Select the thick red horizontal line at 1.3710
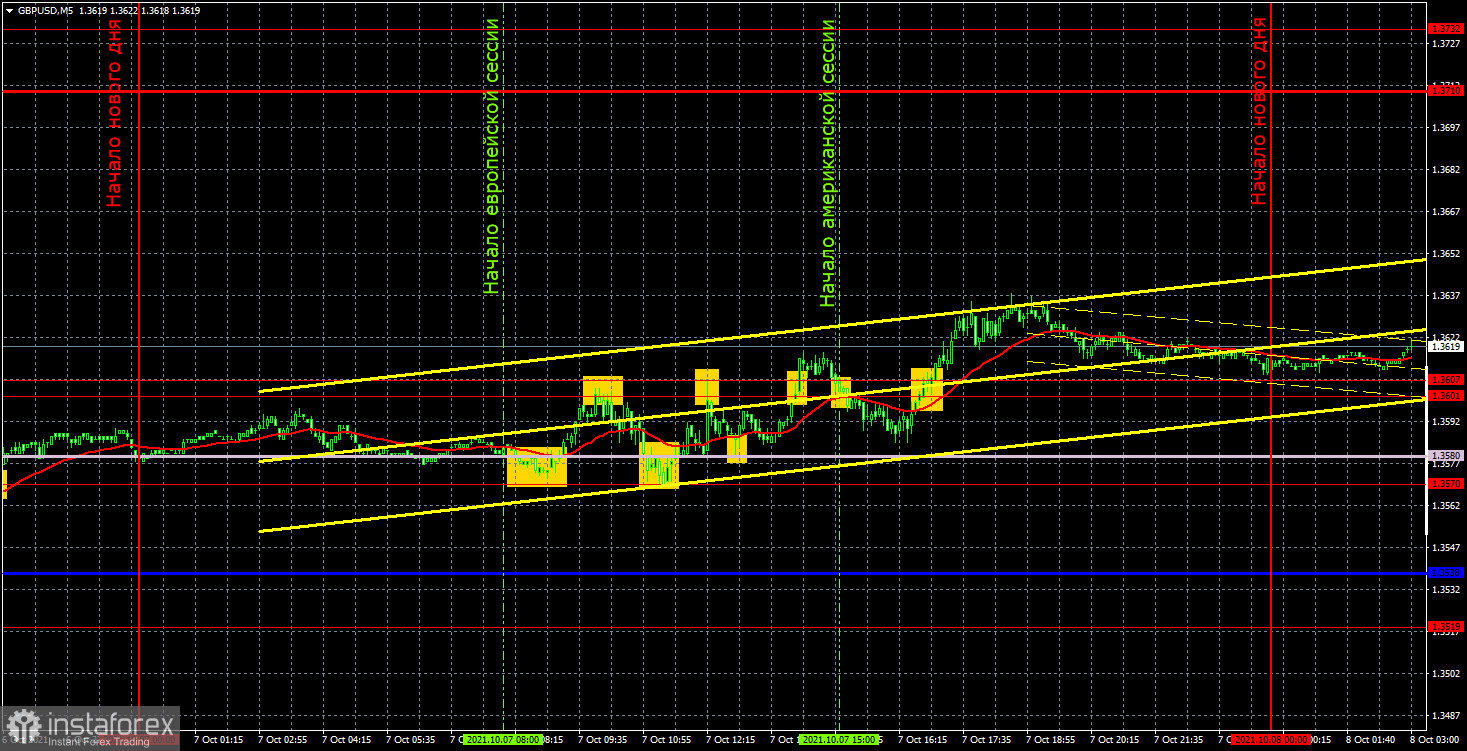Viewport: 1467px width, 751px height. [714, 91]
